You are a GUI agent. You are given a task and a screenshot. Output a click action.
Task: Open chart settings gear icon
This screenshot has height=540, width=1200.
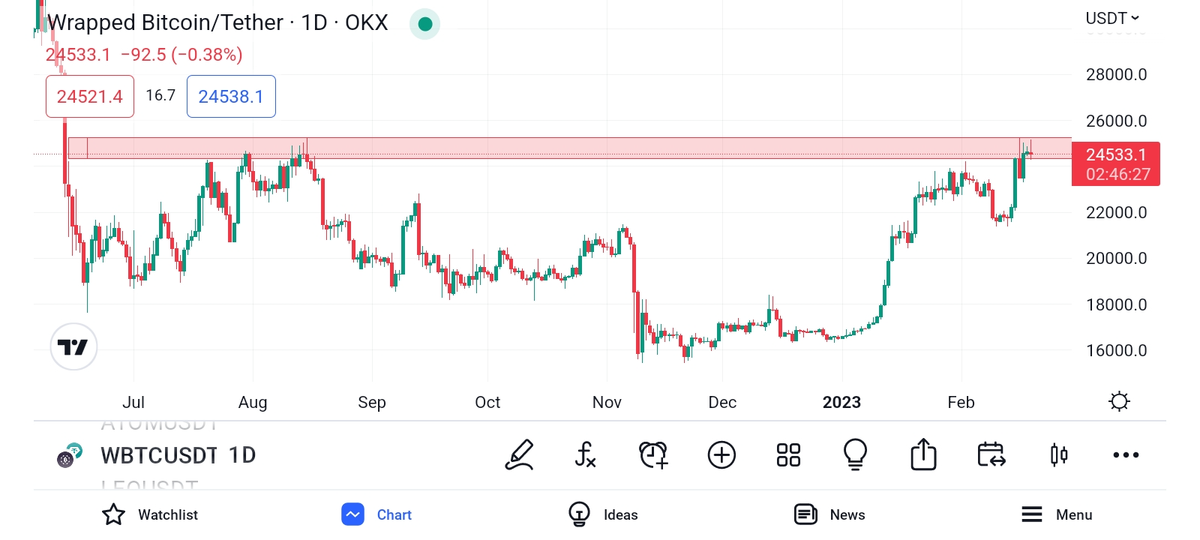1119,402
